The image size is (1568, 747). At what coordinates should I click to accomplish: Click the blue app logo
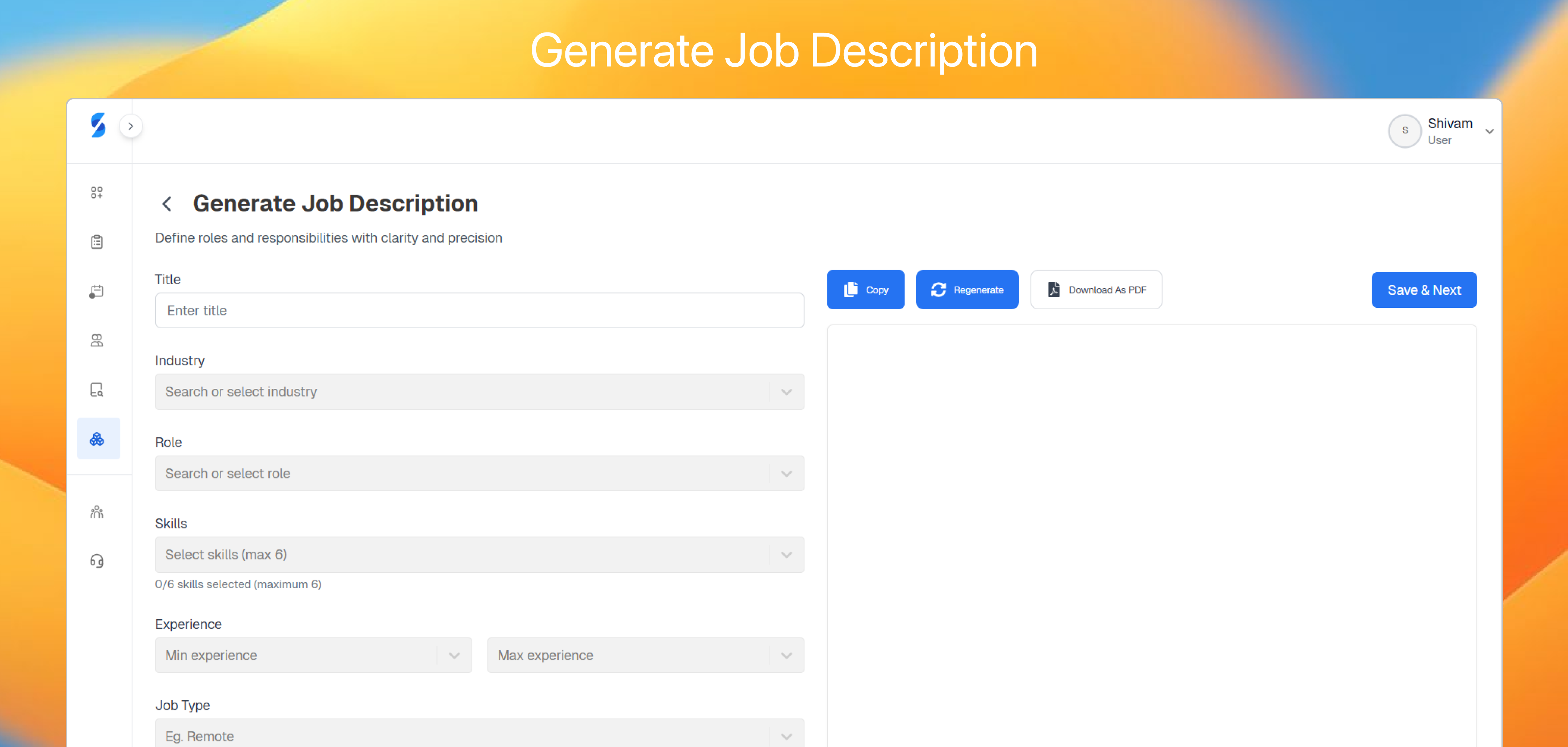click(98, 125)
